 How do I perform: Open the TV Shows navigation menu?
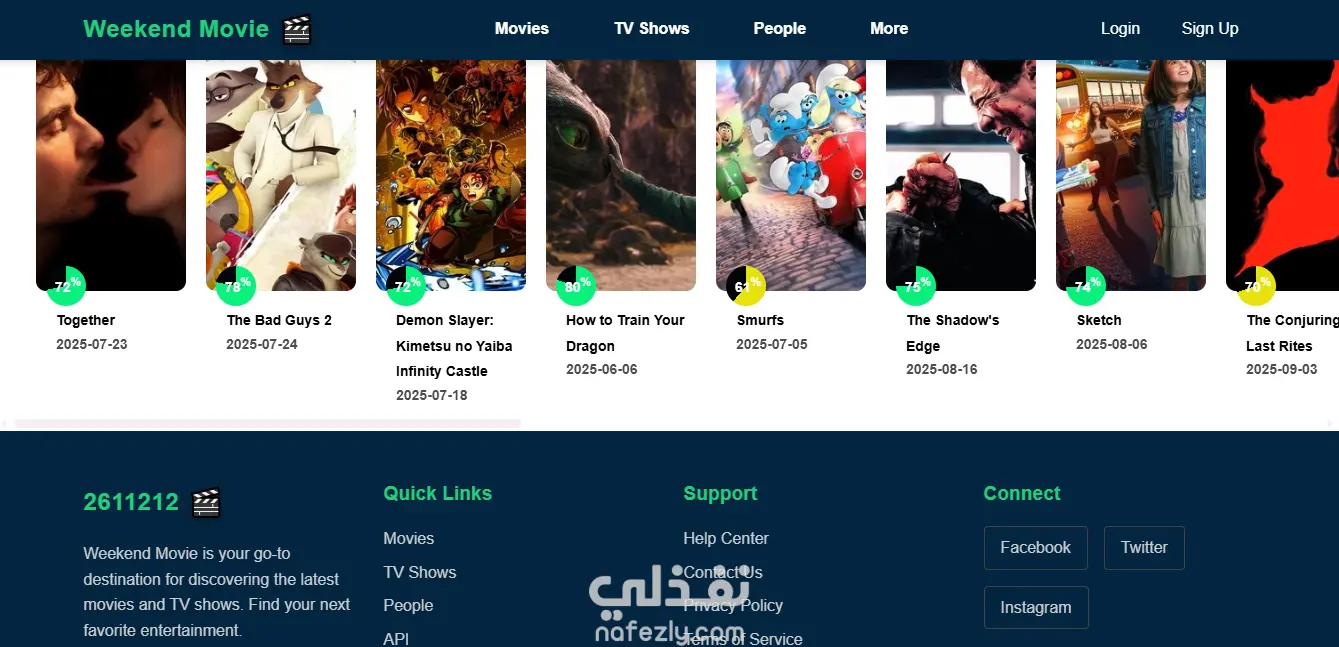[652, 29]
